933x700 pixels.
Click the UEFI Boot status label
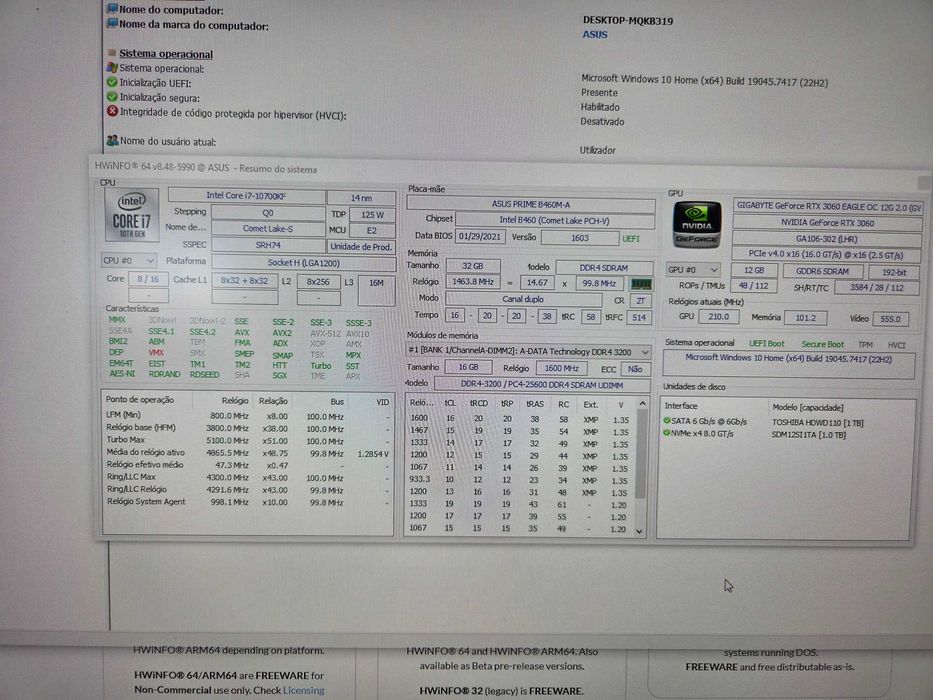766,343
